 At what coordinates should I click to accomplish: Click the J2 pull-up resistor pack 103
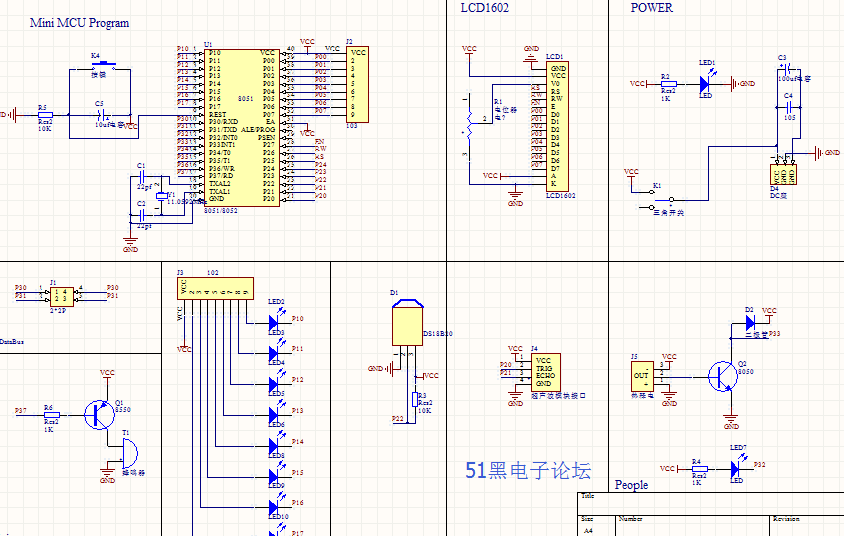357,84
